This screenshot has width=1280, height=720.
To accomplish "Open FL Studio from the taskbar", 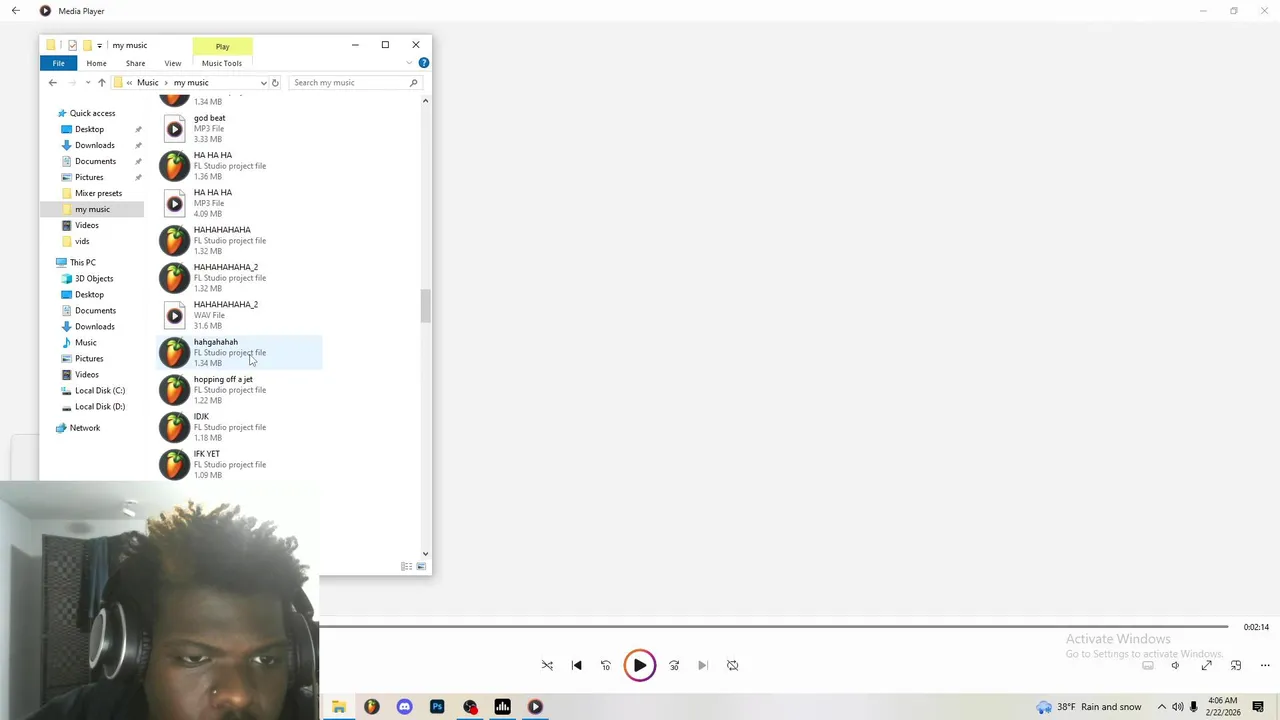I will pos(371,707).
